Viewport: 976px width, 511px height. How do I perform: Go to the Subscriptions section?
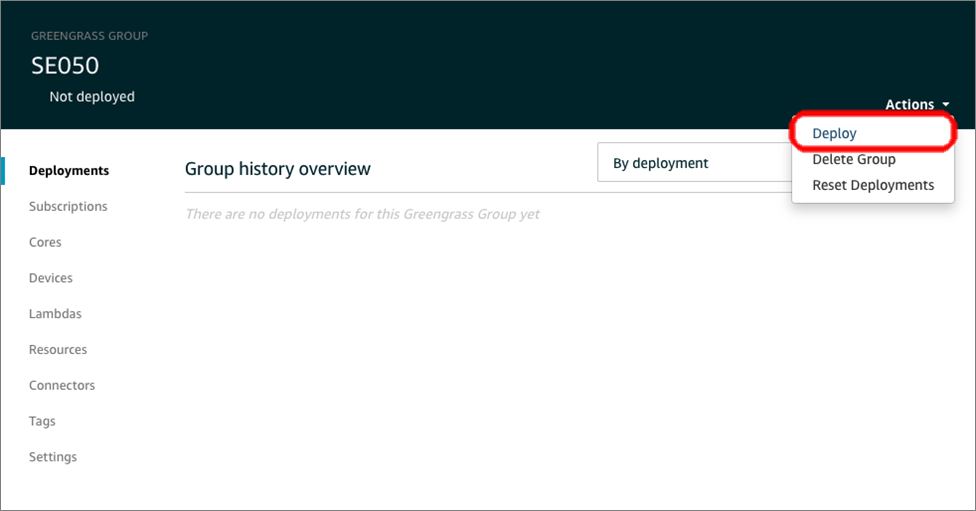pos(68,206)
